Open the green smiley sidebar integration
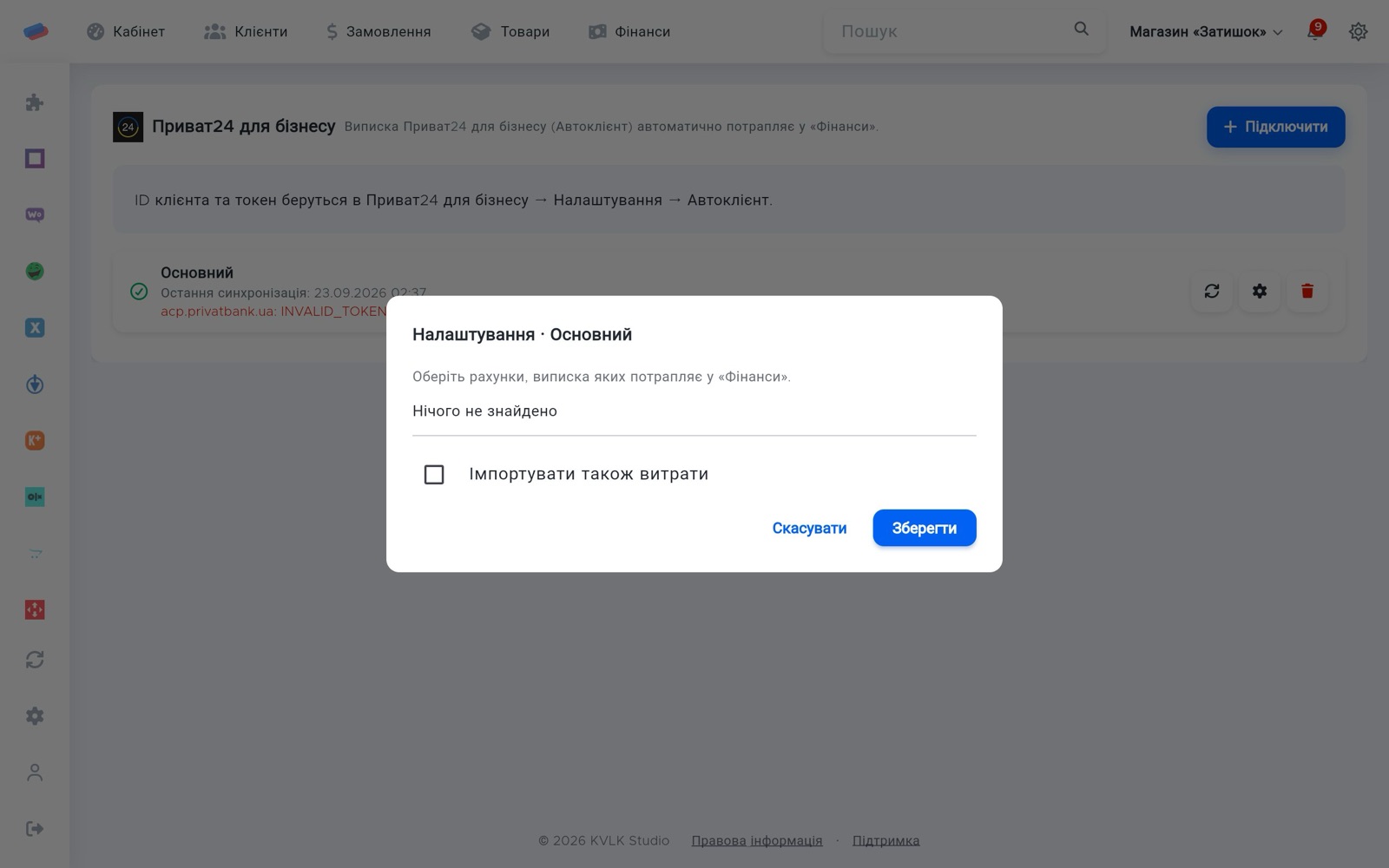 click(x=35, y=272)
